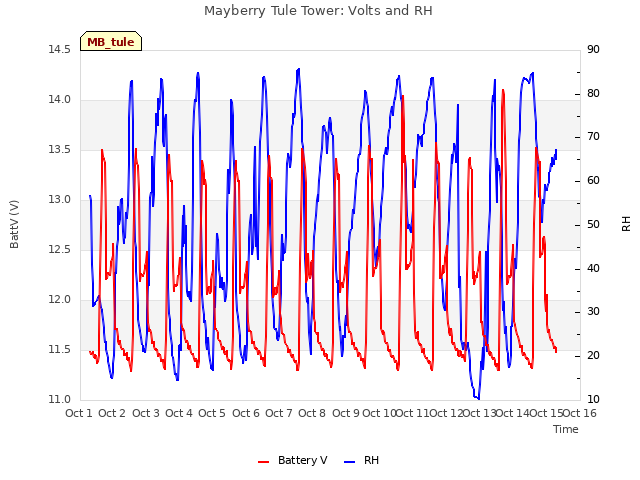The height and width of the screenshot is (480, 640).
Task: Click the RH legend entry
Action: click(x=362, y=460)
